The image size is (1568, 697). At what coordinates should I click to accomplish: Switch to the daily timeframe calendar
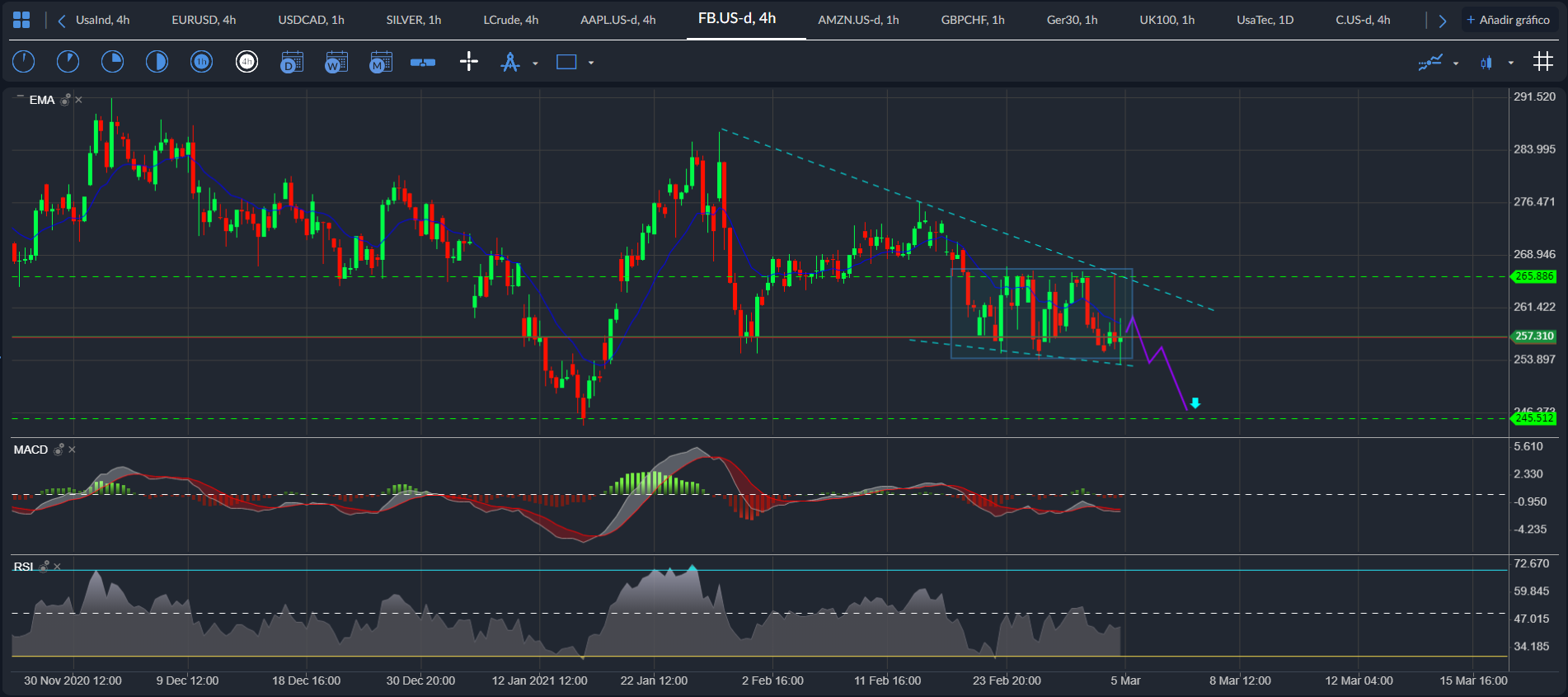click(x=292, y=62)
